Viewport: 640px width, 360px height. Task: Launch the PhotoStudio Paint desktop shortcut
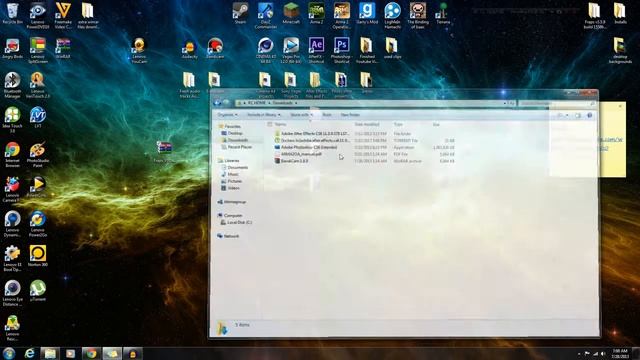coord(38,154)
